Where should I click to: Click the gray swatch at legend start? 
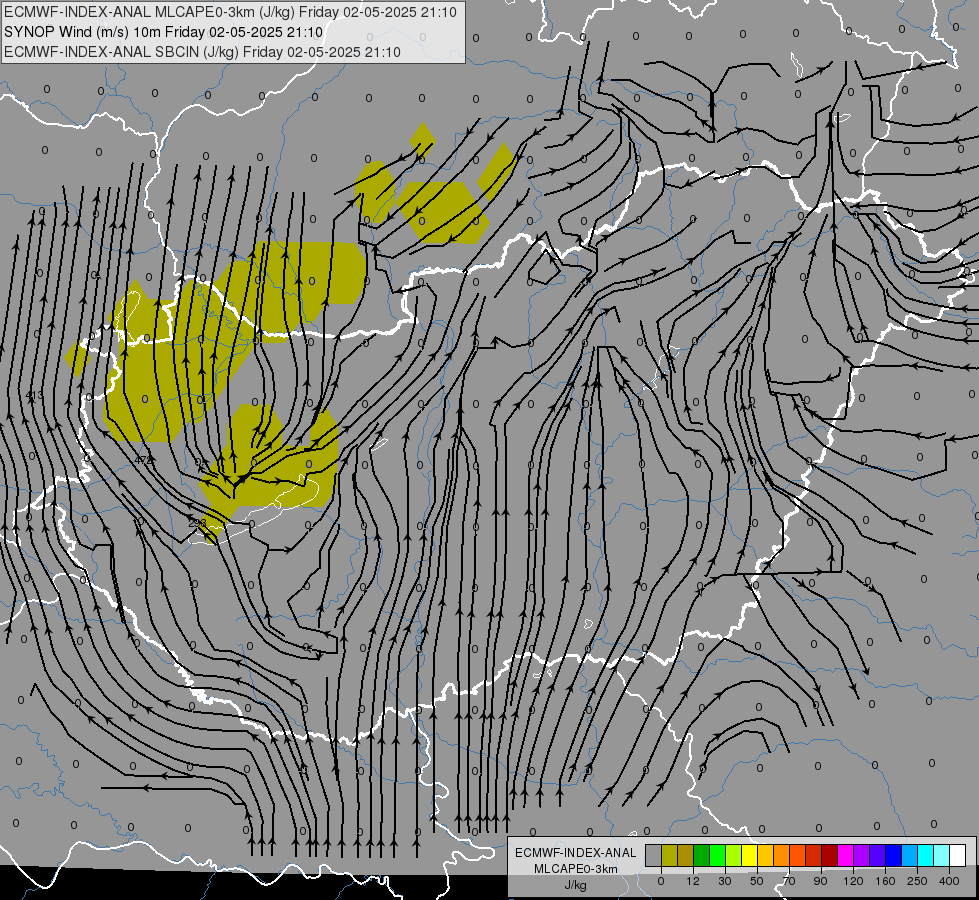pos(654,855)
